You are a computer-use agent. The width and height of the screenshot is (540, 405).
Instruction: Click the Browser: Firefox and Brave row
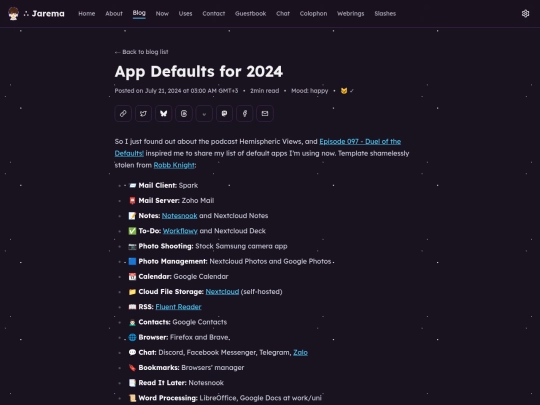179,337
